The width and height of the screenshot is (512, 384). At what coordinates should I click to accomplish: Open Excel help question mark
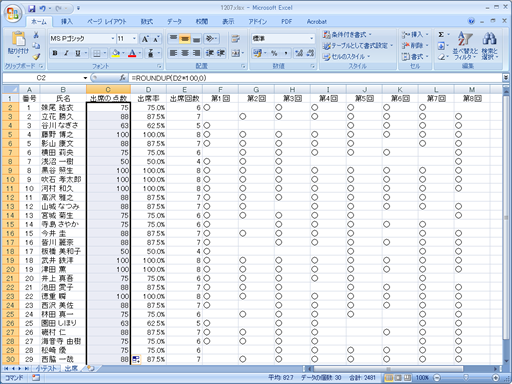471,21
